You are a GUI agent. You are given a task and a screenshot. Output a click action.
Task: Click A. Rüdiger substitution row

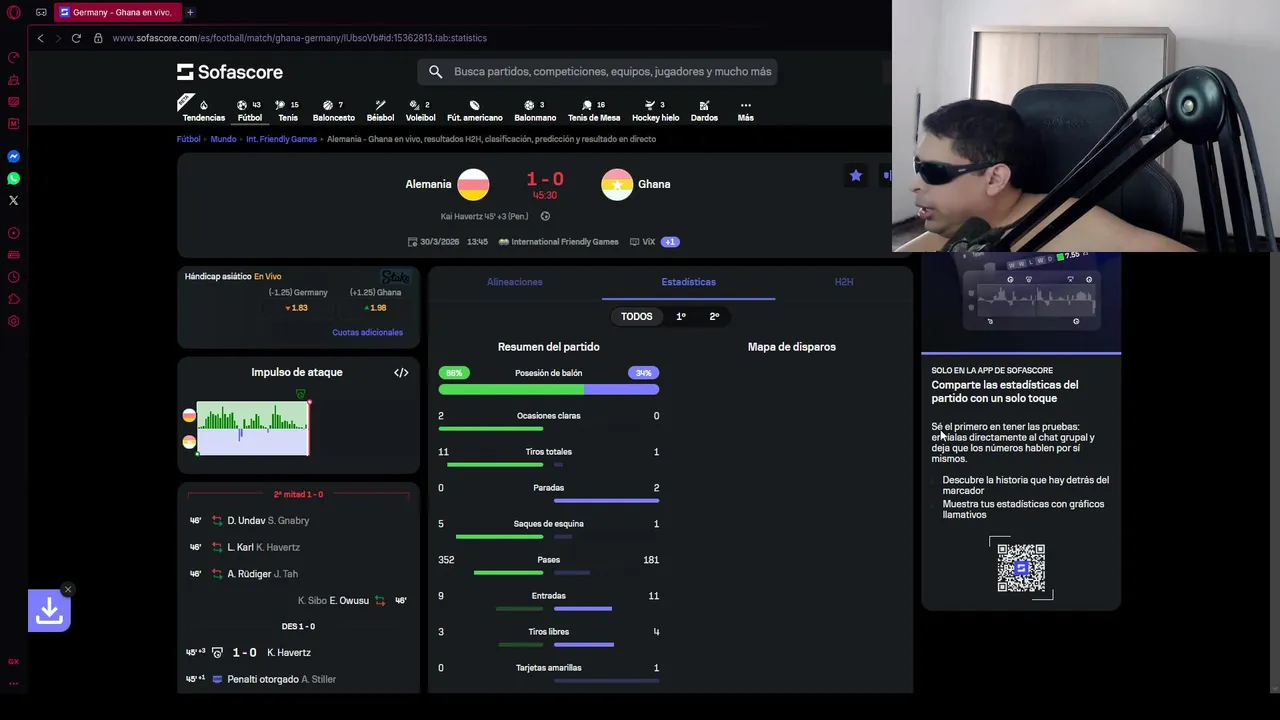pyautogui.click(x=298, y=574)
